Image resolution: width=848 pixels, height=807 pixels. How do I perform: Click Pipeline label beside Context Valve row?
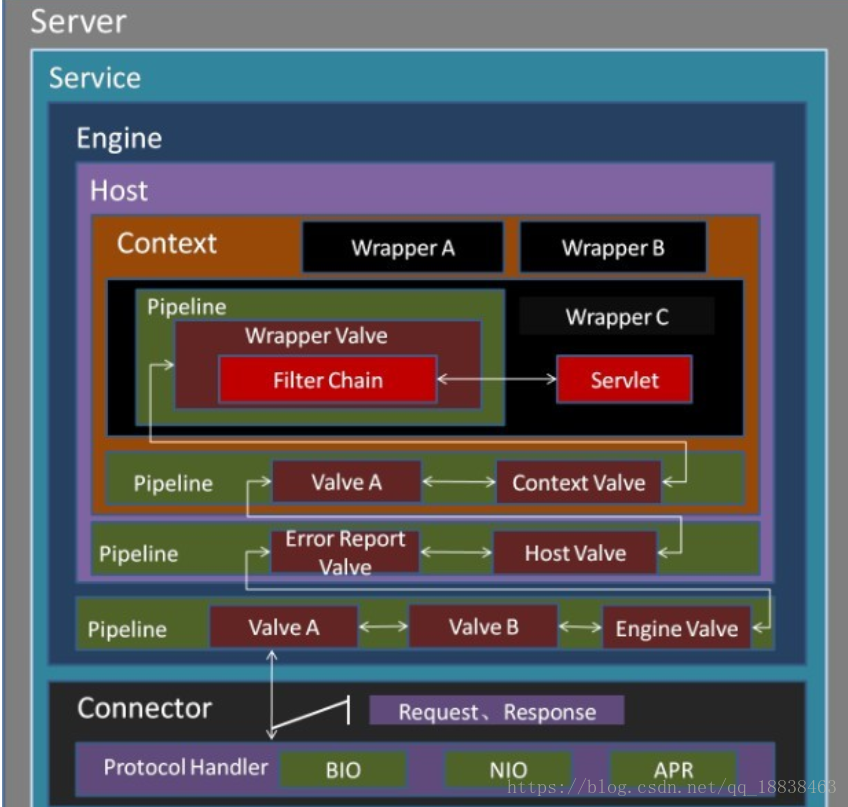pos(173,484)
